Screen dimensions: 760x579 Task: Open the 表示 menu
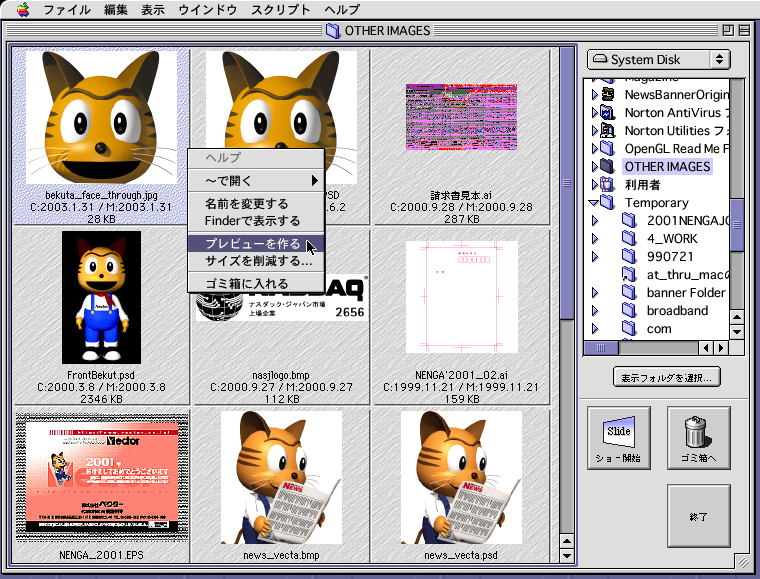[x=153, y=10]
